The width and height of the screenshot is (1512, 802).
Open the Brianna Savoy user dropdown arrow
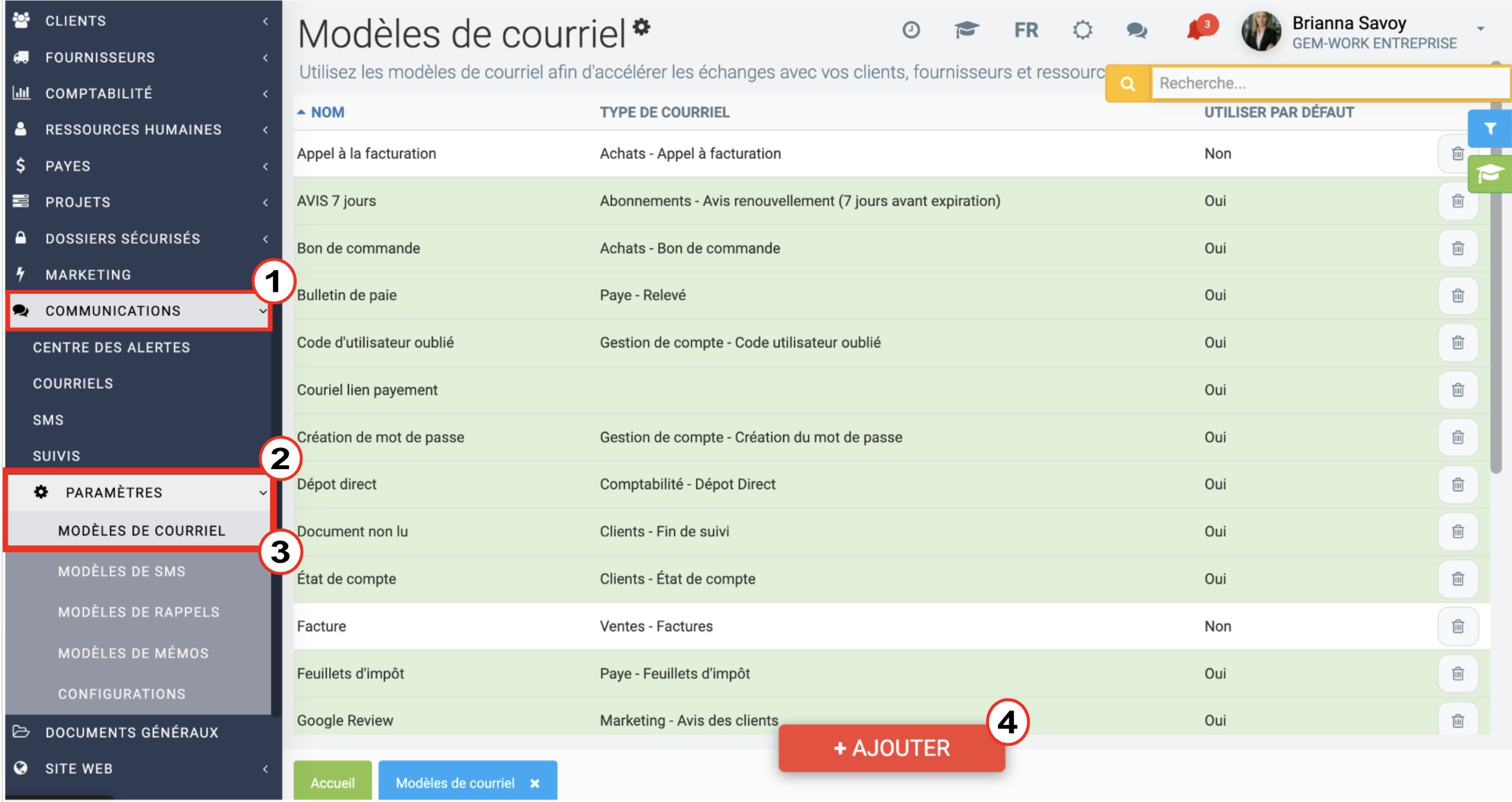coord(1480,29)
